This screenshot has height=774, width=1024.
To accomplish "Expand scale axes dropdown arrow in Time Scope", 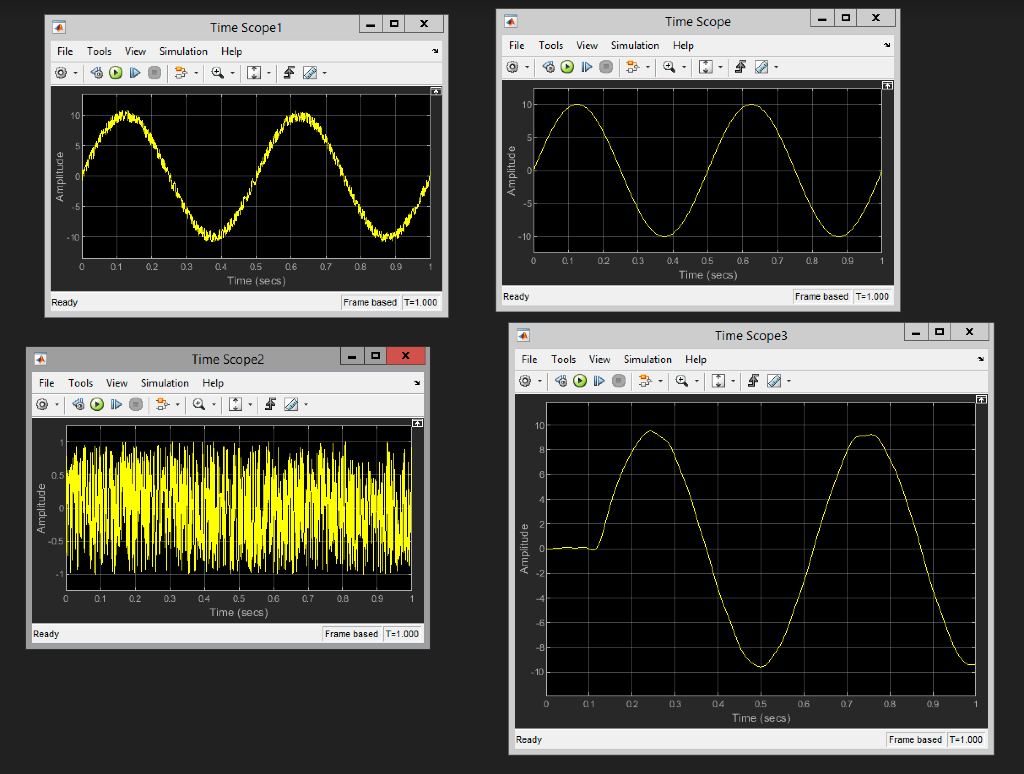I will click(720, 67).
